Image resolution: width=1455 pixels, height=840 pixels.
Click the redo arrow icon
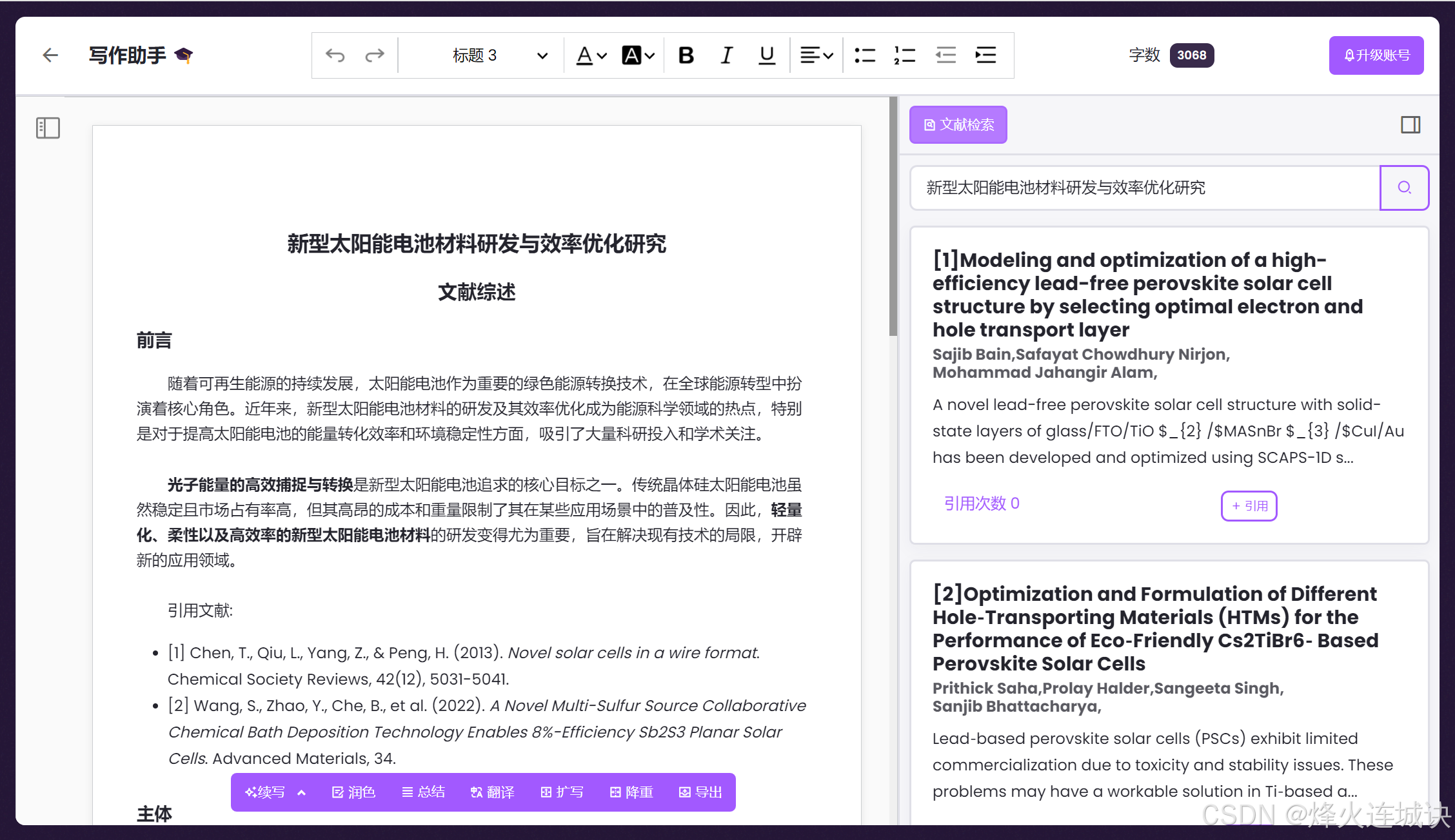coord(375,55)
